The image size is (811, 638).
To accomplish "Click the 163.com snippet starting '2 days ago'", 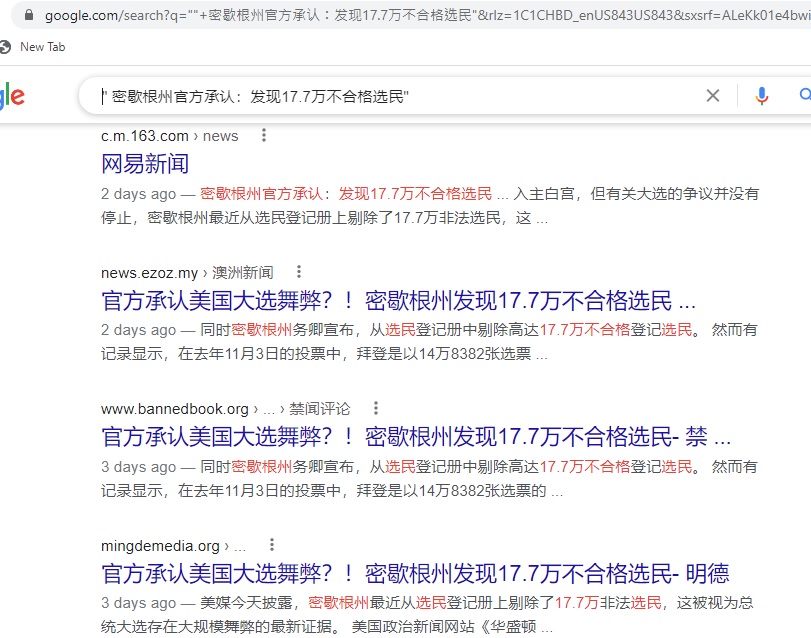I will 430,206.
